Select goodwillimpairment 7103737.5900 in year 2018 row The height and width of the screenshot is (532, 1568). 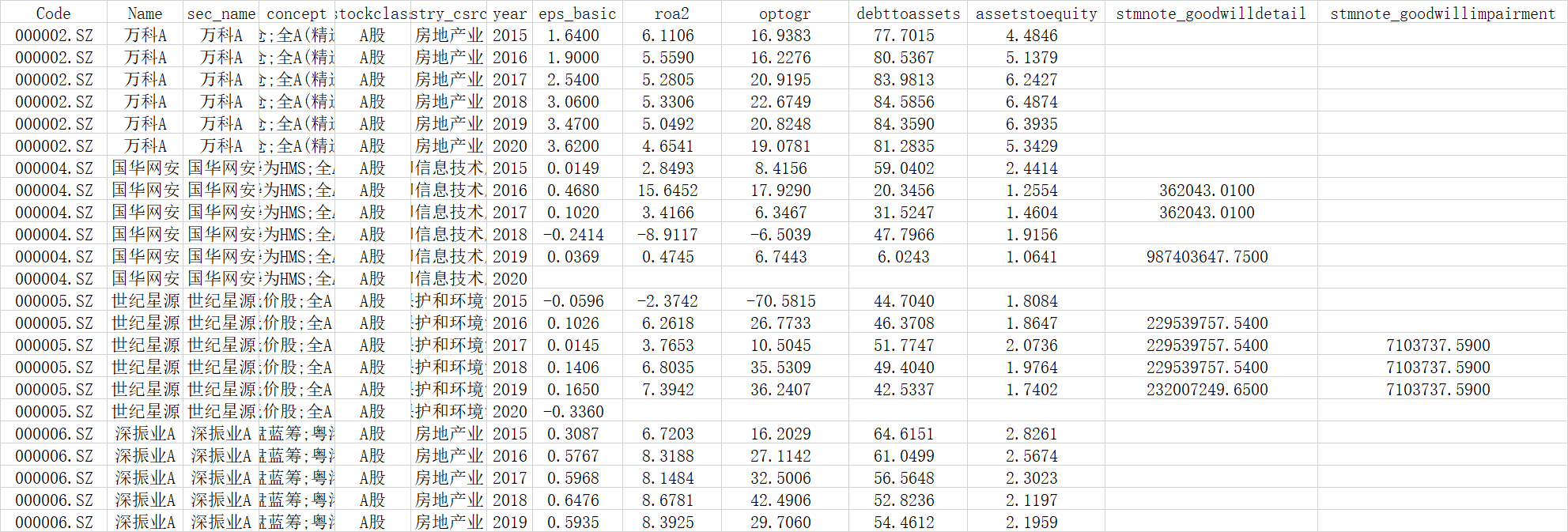coord(1438,368)
